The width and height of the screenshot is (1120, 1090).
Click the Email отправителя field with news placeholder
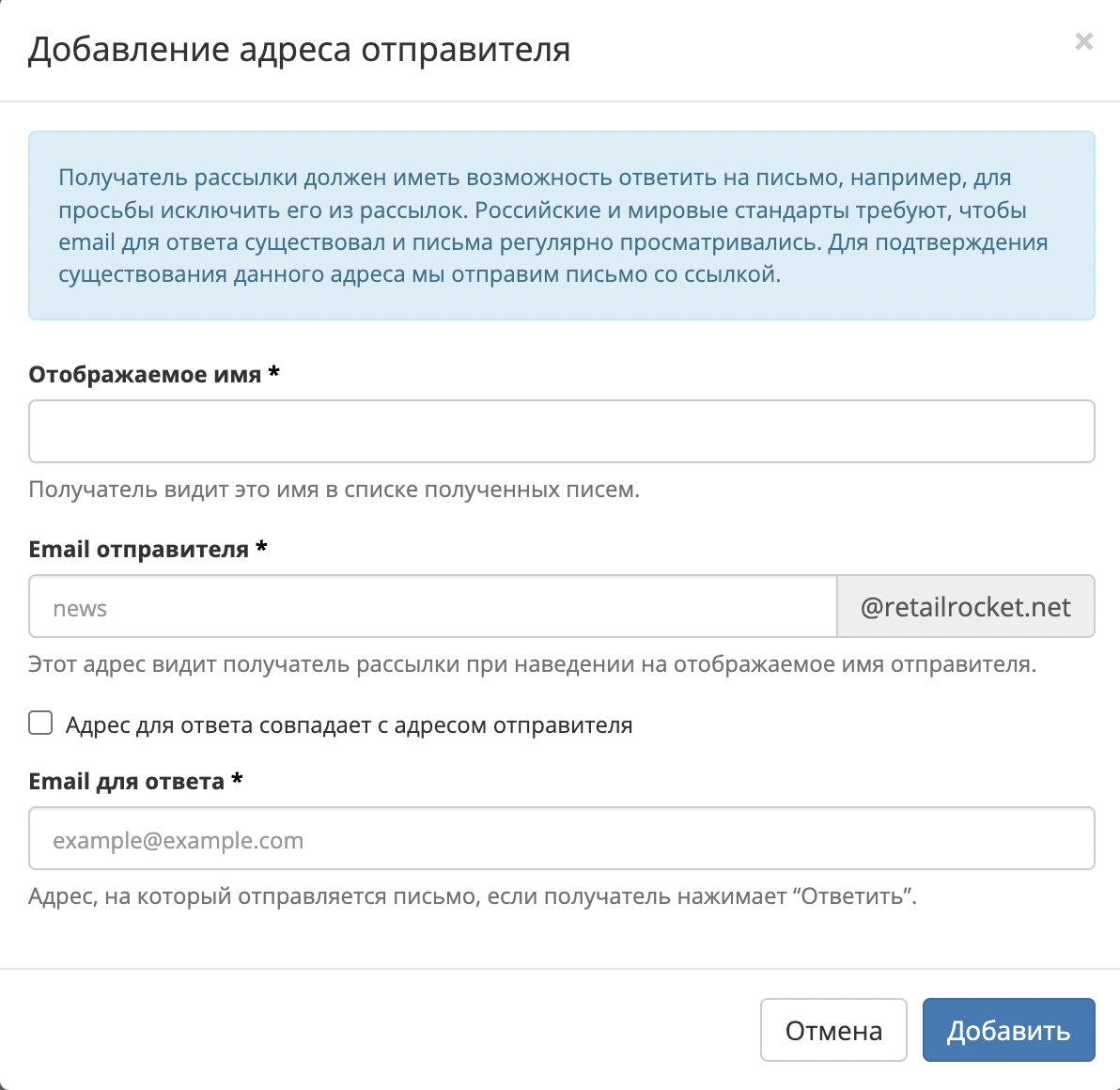click(x=433, y=606)
